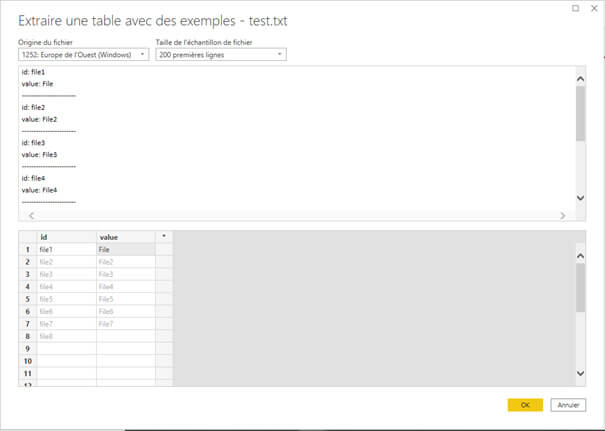Image resolution: width=605 pixels, height=431 pixels.
Task: Select the suggested cell file8
Action: [x=66, y=336]
